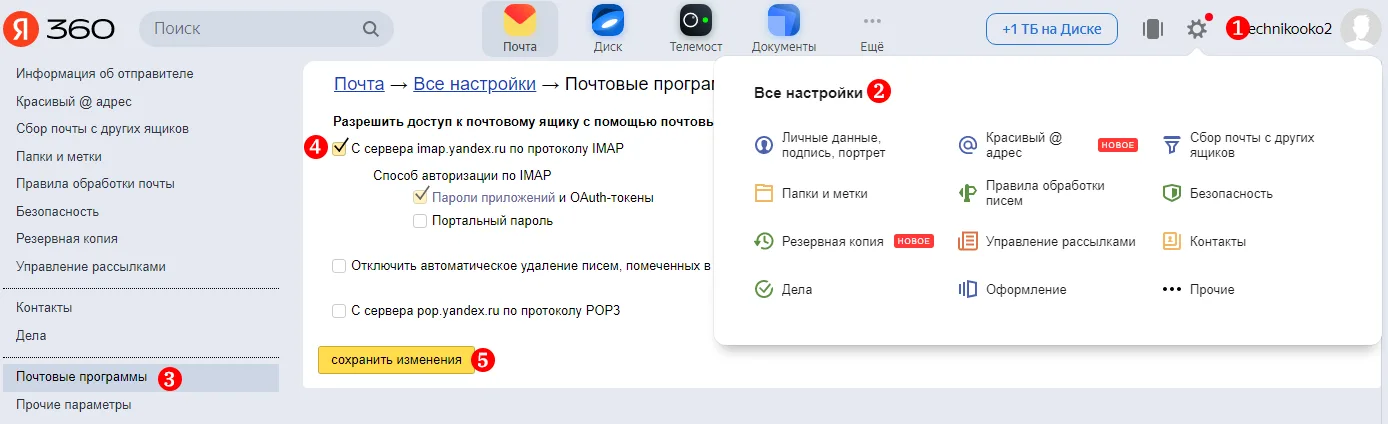
Task: Click into the Поиск search field
Action: point(266,29)
